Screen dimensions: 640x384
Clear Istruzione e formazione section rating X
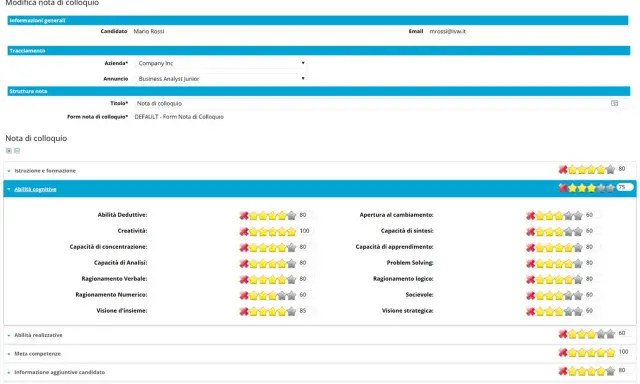click(x=562, y=169)
